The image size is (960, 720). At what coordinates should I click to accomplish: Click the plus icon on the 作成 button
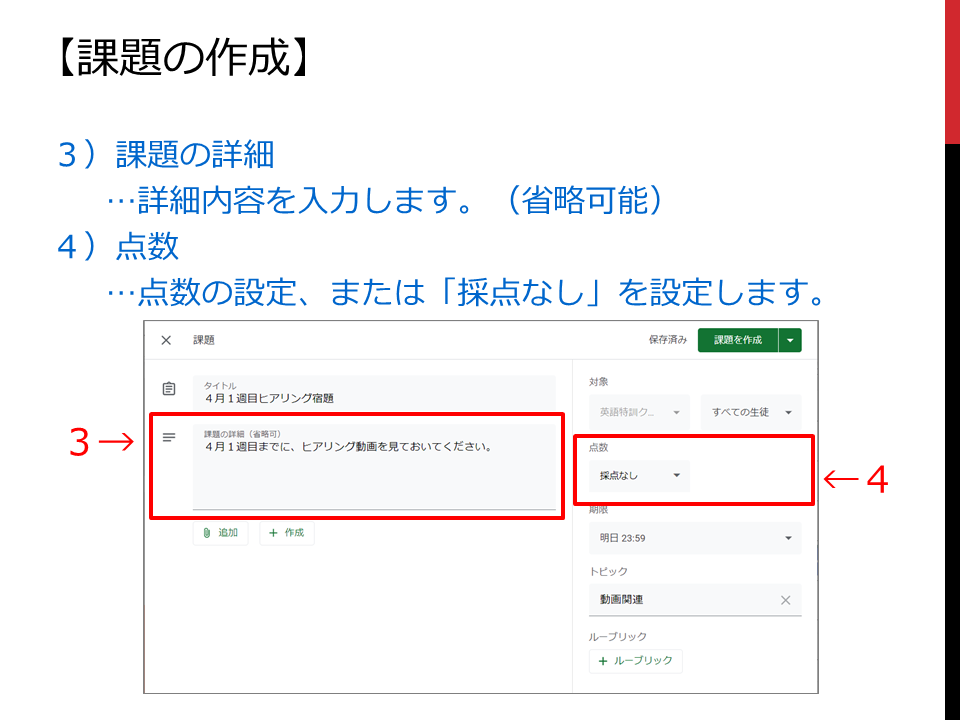click(273, 533)
